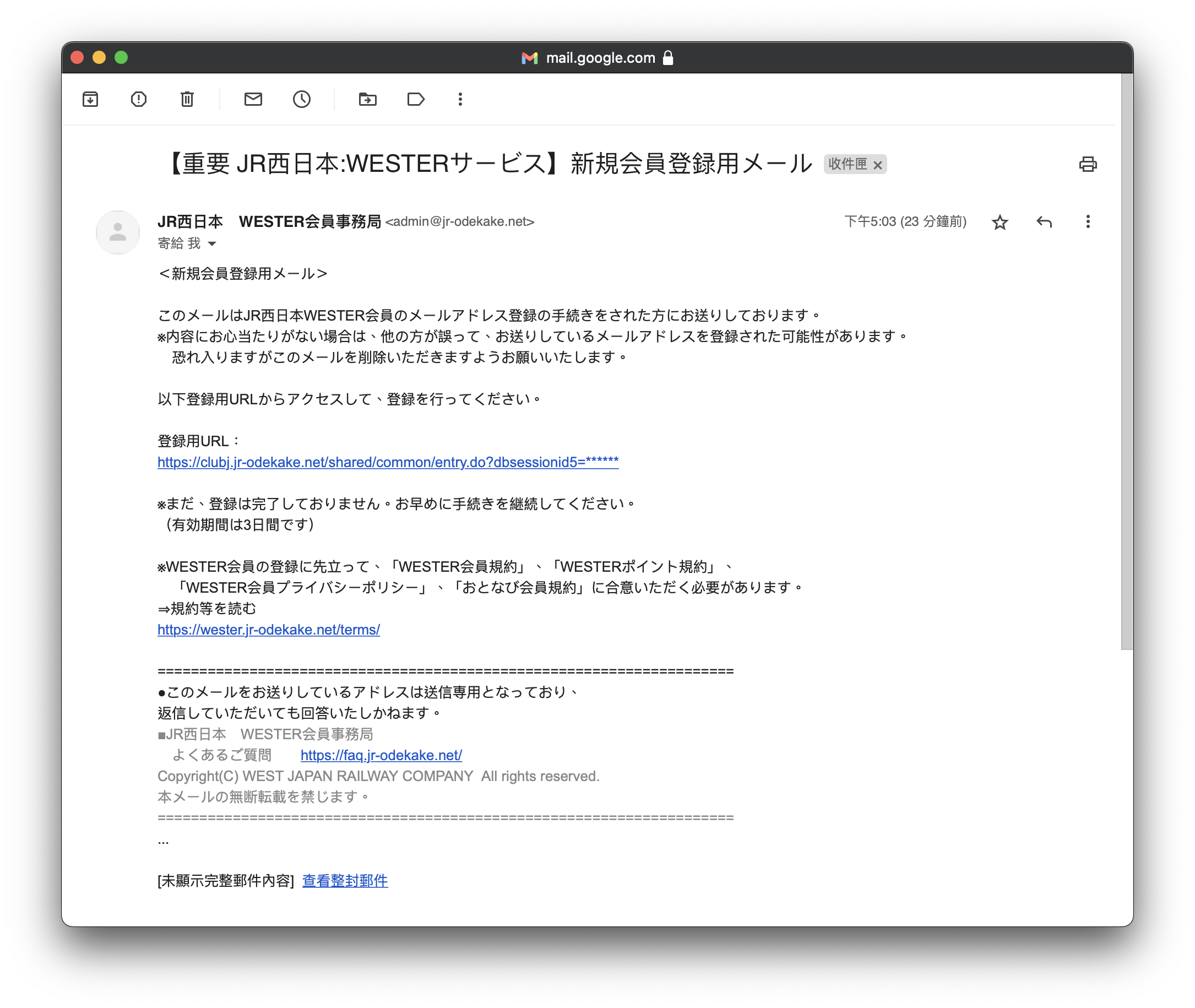Click the sender's avatar picture
This screenshot has width=1195, height=1008.
click(x=118, y=232)
